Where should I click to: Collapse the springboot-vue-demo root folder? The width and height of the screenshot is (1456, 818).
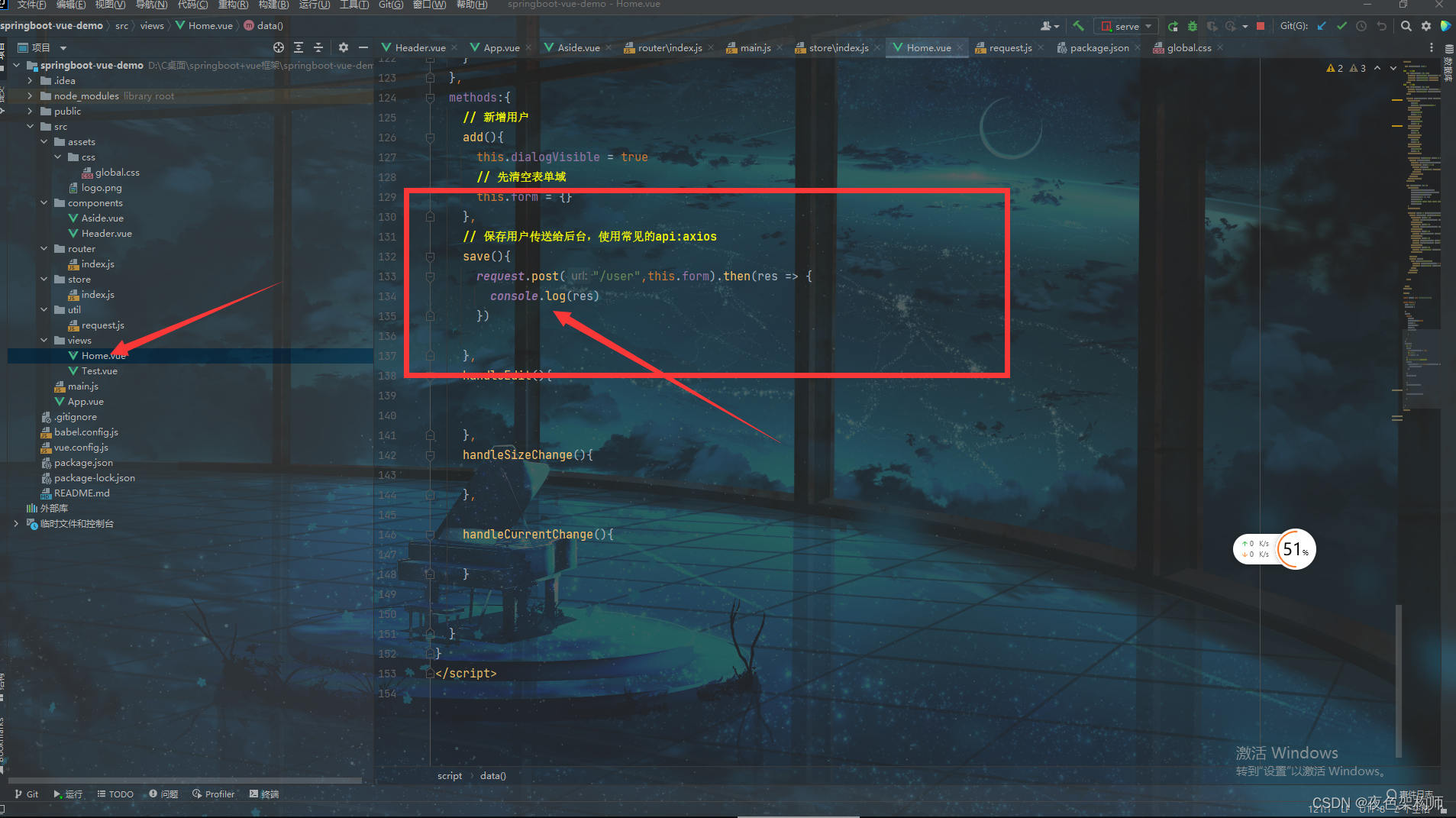16,65
